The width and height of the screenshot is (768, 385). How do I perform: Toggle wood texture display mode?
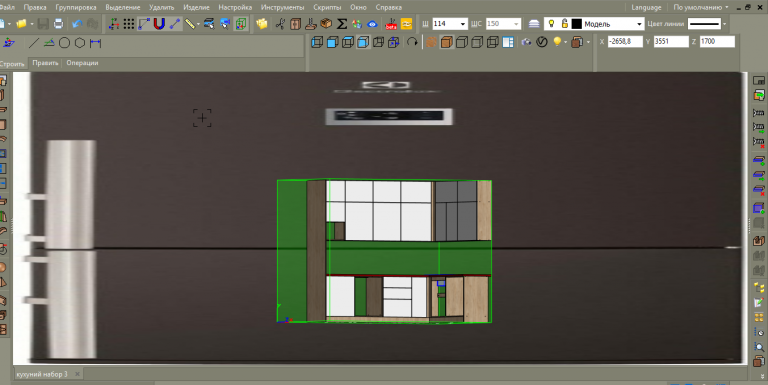click(x=431, y=42)
